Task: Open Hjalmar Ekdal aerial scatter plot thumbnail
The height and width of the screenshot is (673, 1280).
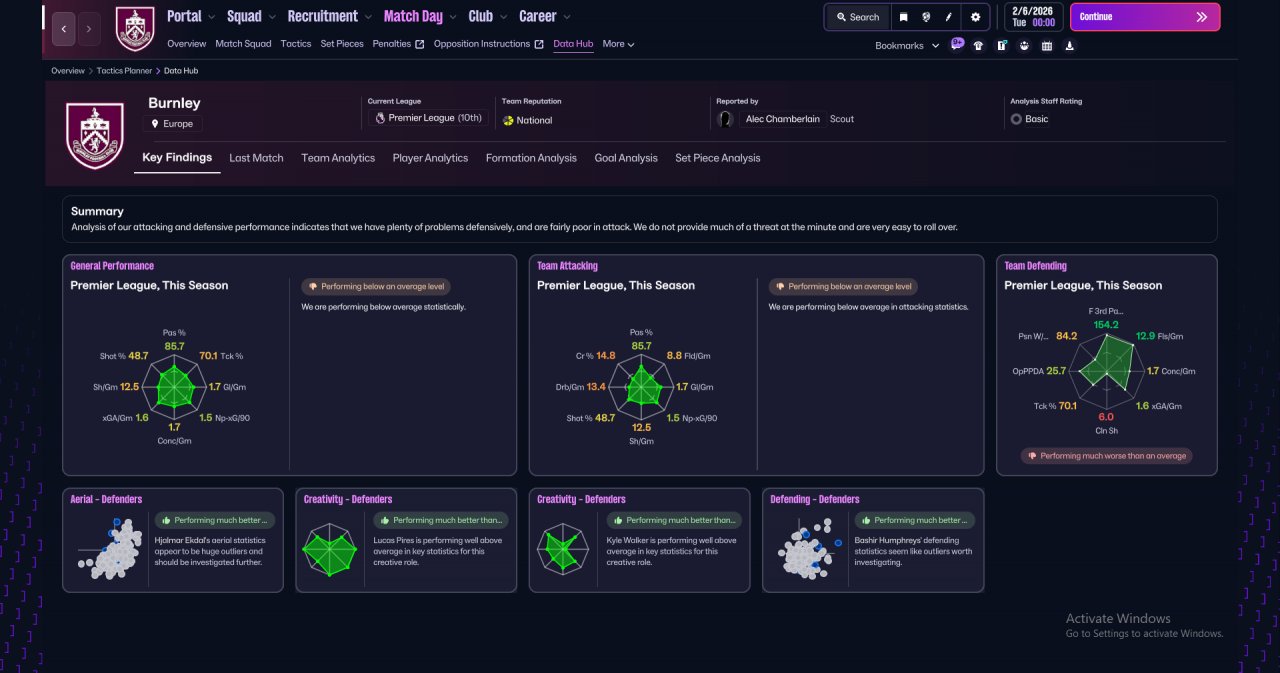Action: click(x=109, y=547)
